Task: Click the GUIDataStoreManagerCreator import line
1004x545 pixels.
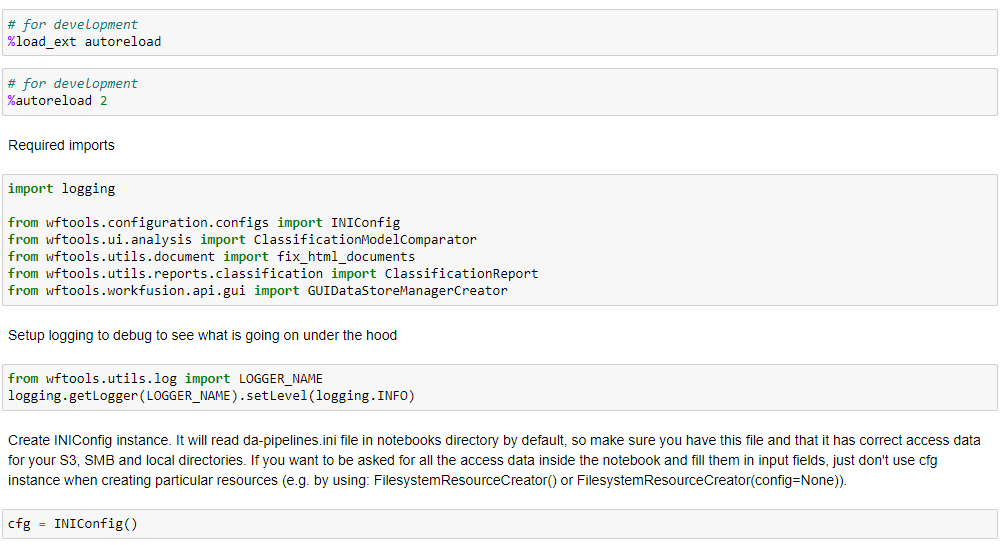Action: (257, 291)
